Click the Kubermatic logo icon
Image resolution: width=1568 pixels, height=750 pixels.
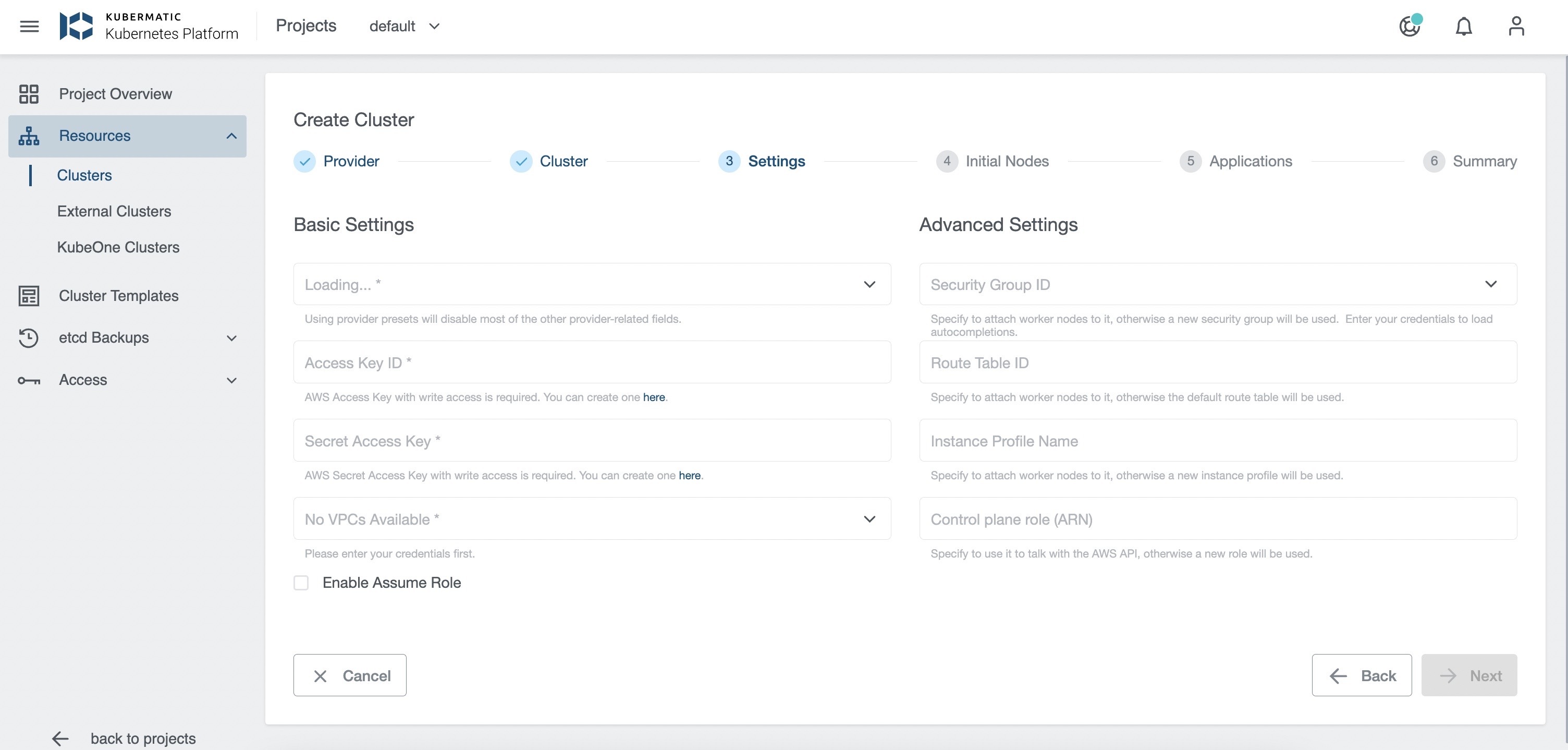[76, 26]
